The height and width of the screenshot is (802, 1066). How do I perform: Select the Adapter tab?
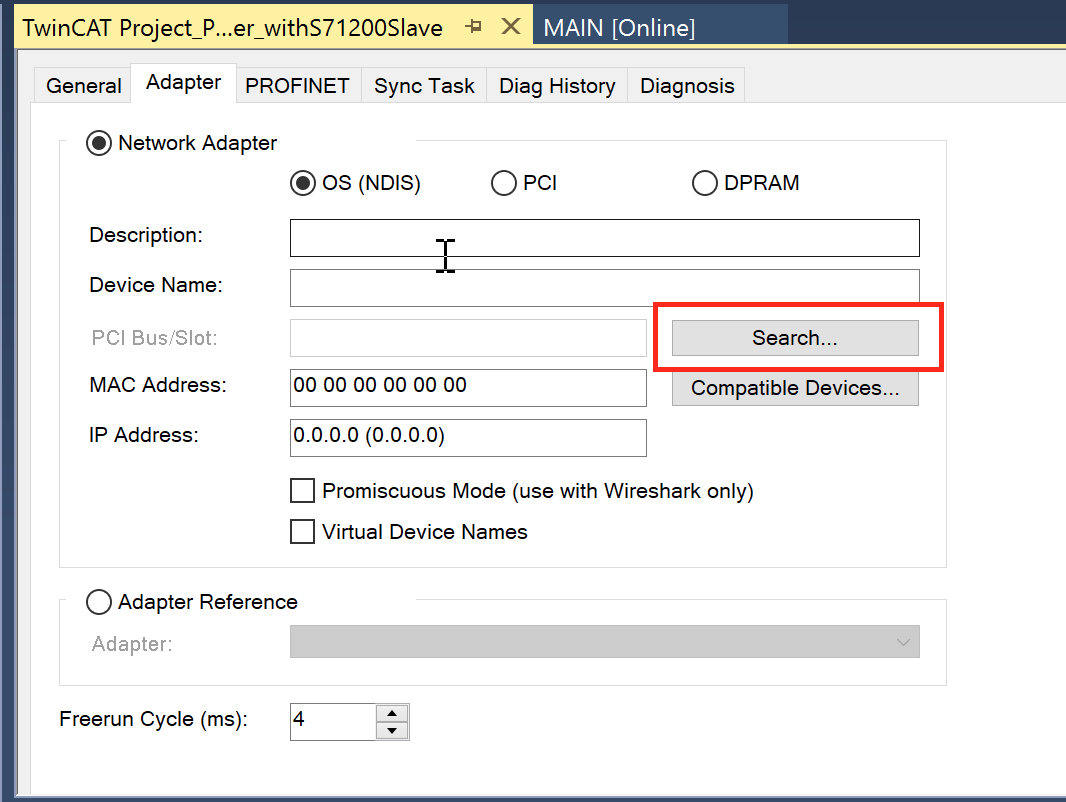point(184,82)
